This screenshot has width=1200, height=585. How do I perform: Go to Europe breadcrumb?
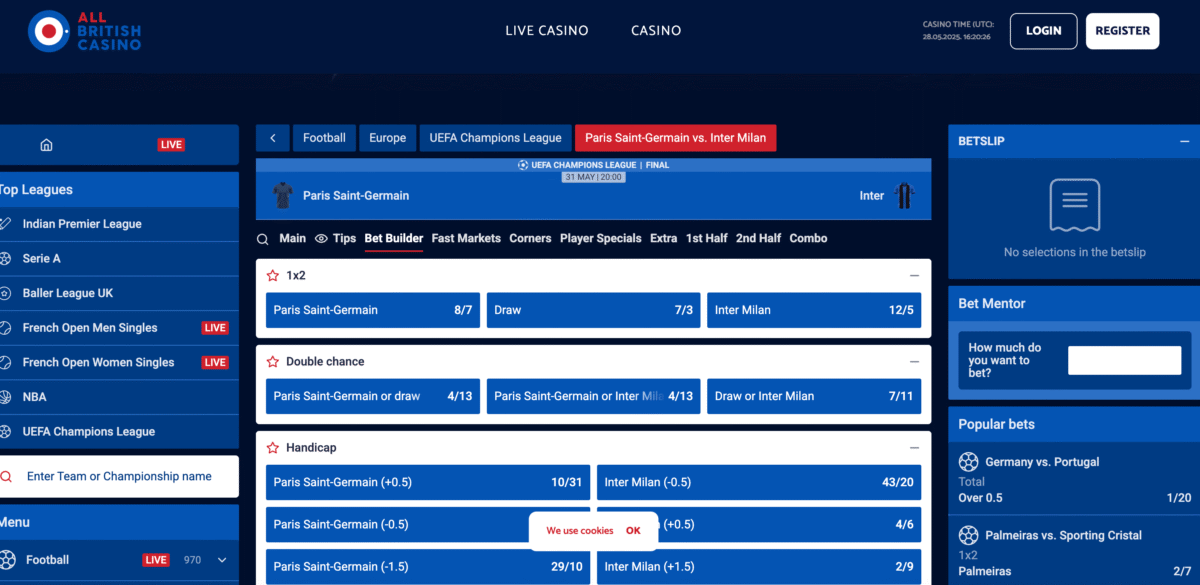coord(387,138)
